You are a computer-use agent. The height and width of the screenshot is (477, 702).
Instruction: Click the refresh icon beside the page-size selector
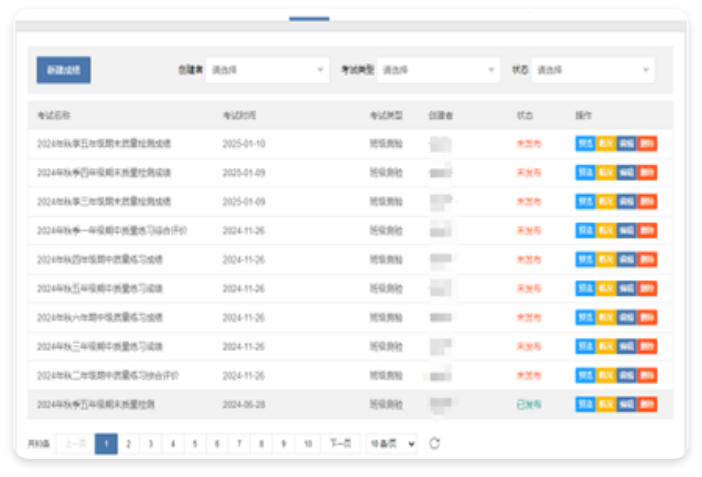pyautogui.click(x=434, y=443)
